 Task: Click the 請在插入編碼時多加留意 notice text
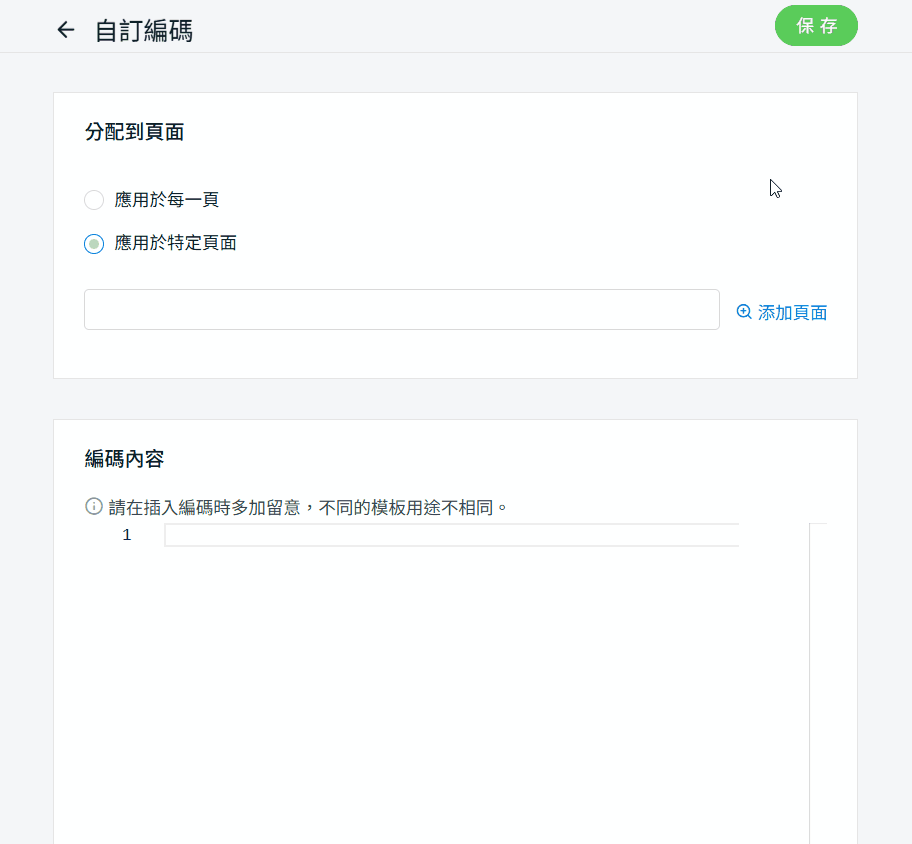[309, 507]
